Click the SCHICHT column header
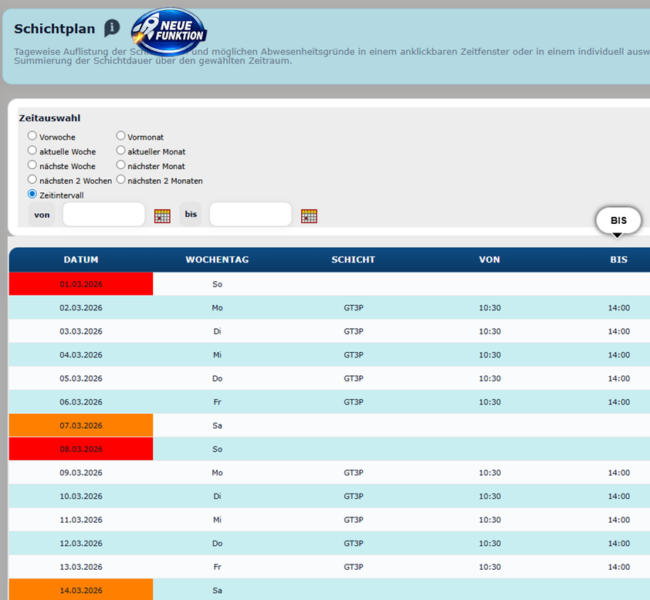The height and width of the screenshot is (600, 650). coord(353,260)
